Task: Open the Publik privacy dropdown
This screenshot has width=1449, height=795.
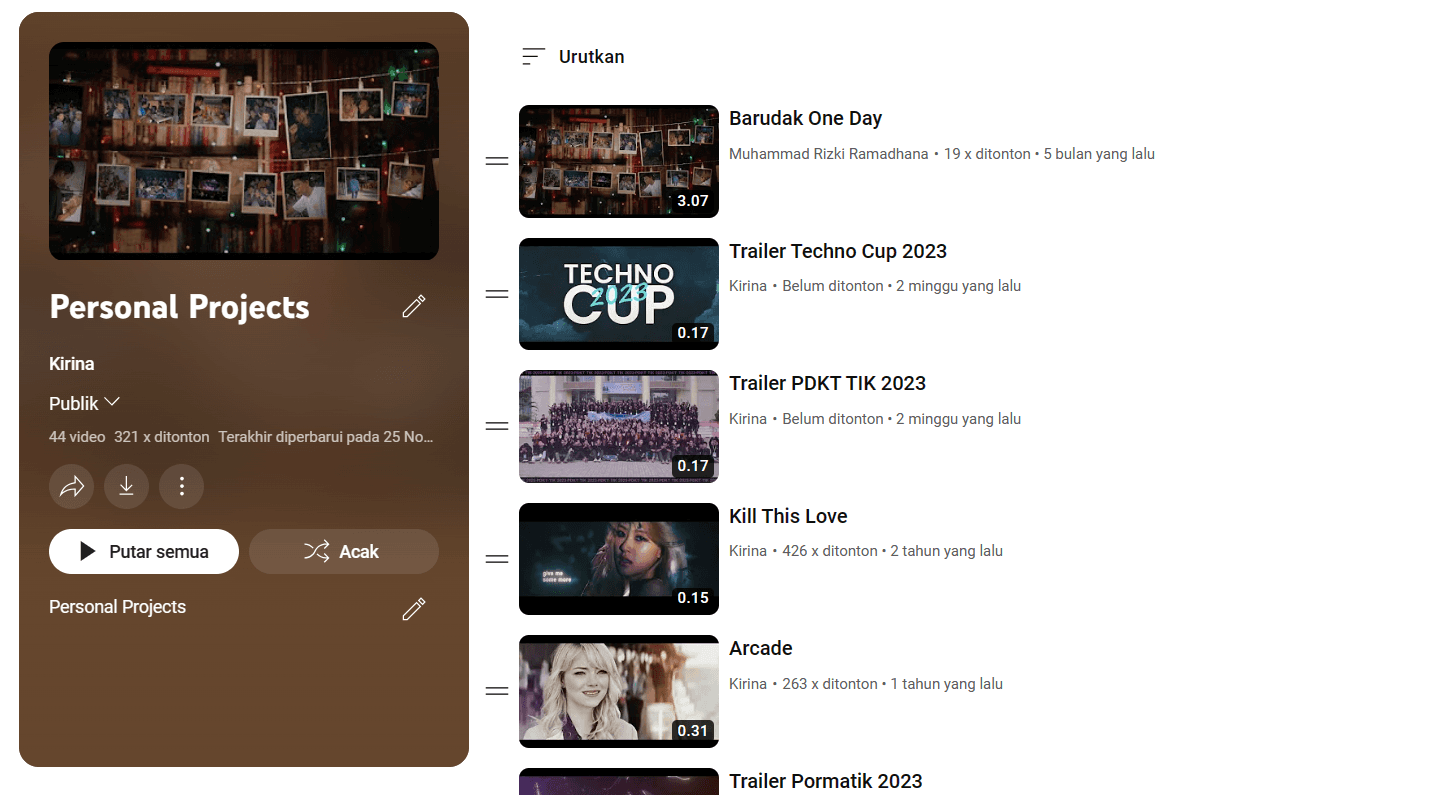Action: tap(85, 403)
